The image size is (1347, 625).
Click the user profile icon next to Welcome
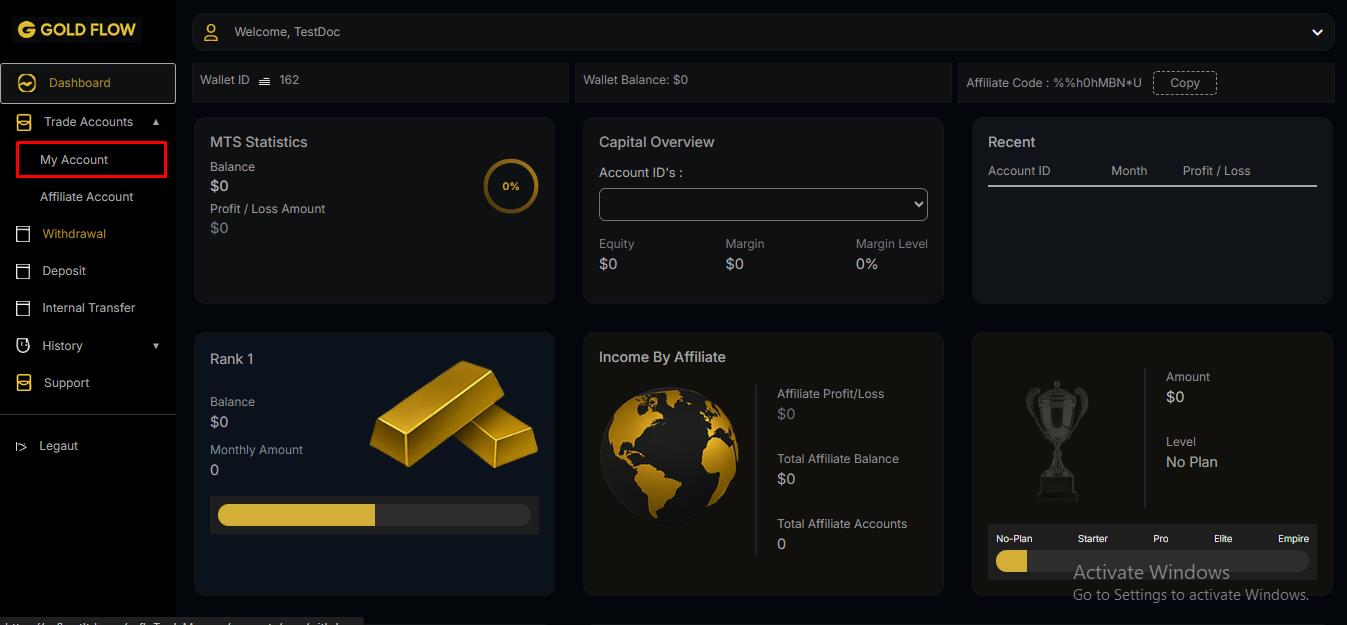pos(211,31)
